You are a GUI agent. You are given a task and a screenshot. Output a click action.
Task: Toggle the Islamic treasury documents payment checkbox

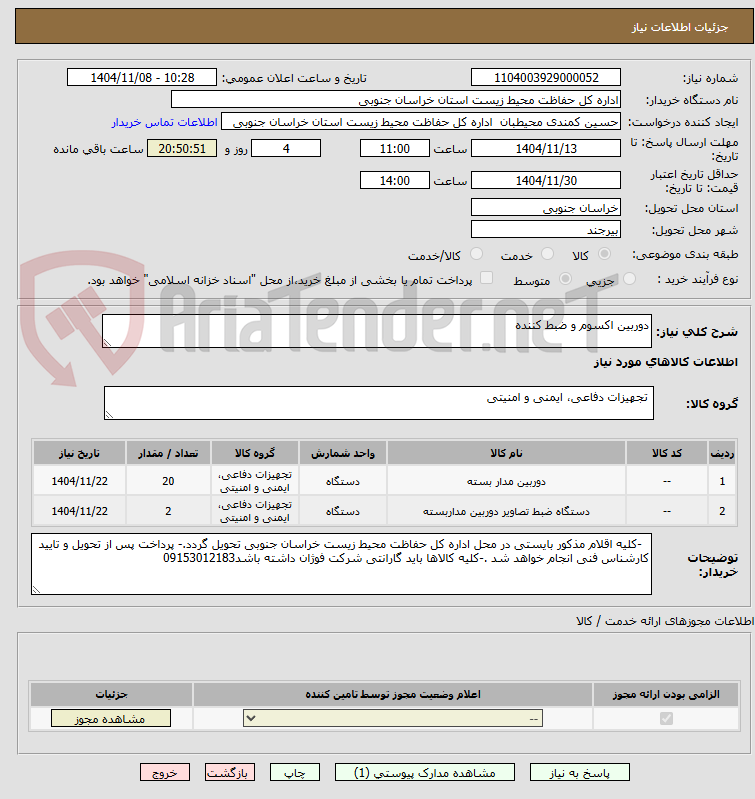tap(487, 278)
